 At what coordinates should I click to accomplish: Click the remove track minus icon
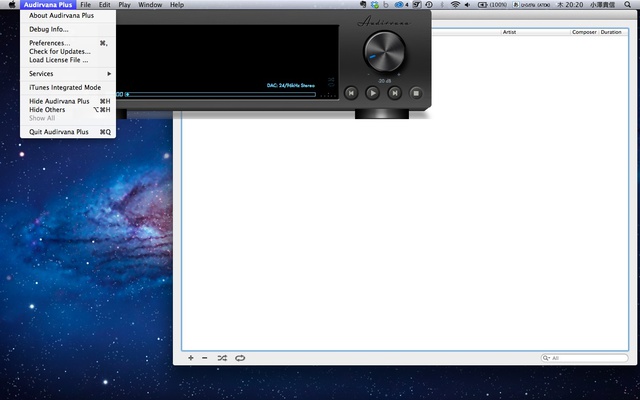[205, 357]
